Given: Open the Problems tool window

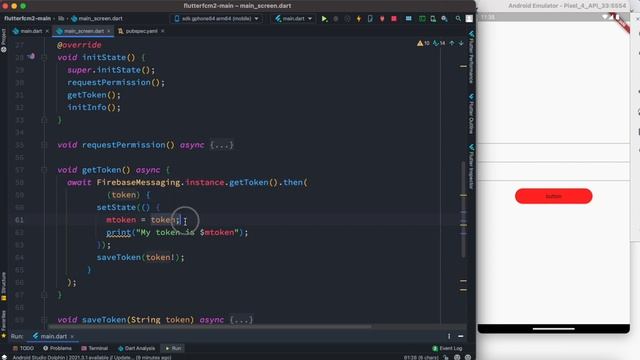Looking at the screenshot, I should [x=58, y=348].
